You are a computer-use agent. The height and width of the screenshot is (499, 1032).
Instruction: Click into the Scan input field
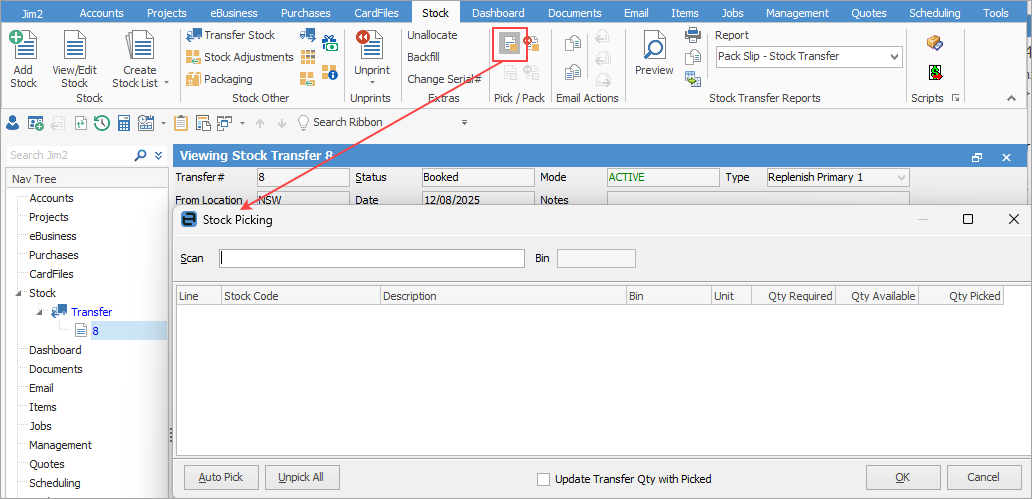click(371, 258)
